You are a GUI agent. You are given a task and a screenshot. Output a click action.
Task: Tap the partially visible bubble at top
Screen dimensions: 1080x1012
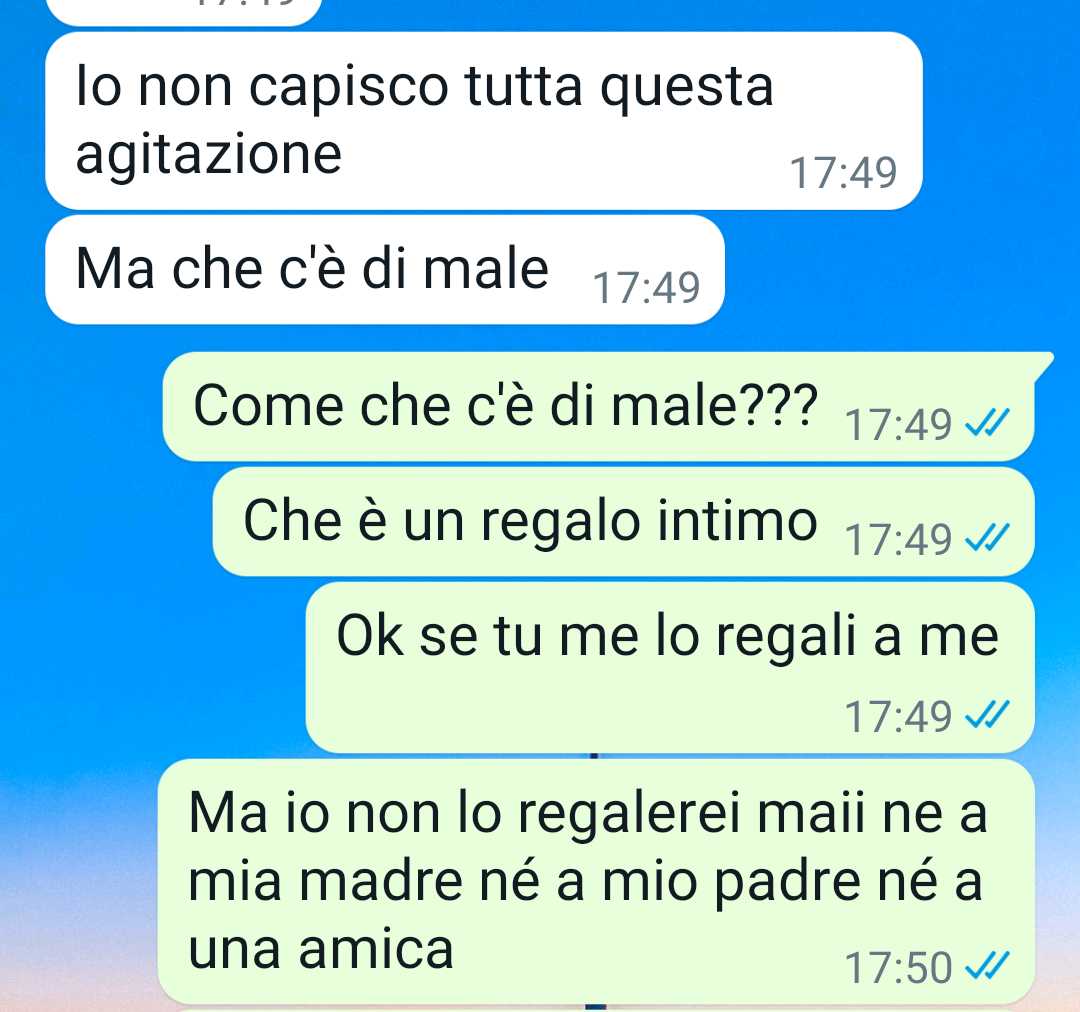pyautogui.click(x=184, y=12)
